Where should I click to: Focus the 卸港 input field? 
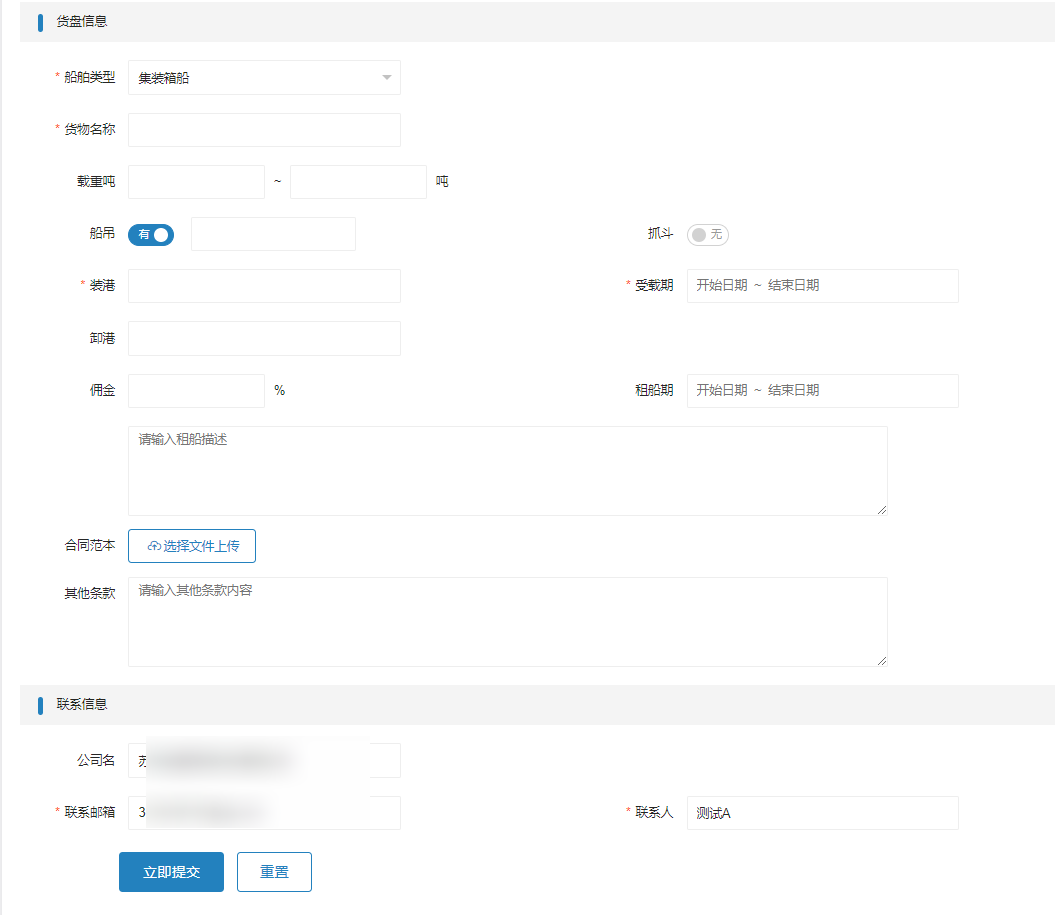click(264, 338)
